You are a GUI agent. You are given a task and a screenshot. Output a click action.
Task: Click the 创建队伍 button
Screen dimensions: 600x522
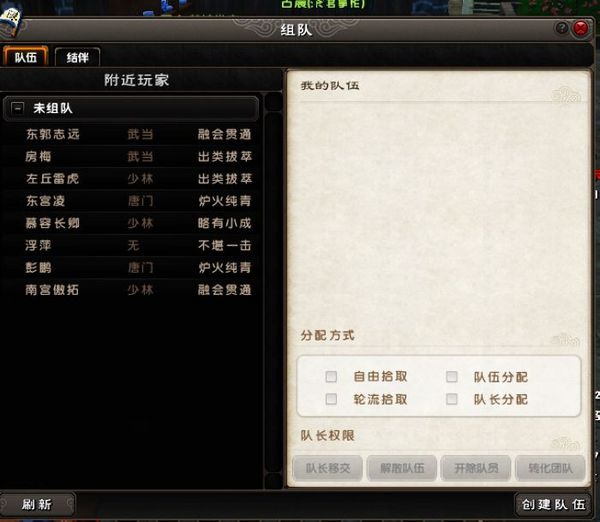coord(553,504)
